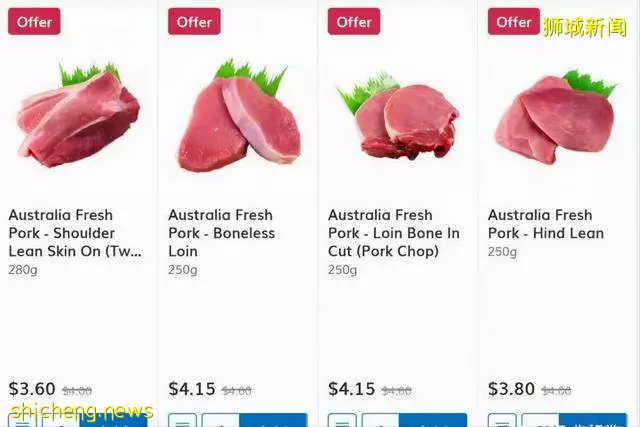Open Australia Fresh Pork Boneless Loin title

click(222, 233)
